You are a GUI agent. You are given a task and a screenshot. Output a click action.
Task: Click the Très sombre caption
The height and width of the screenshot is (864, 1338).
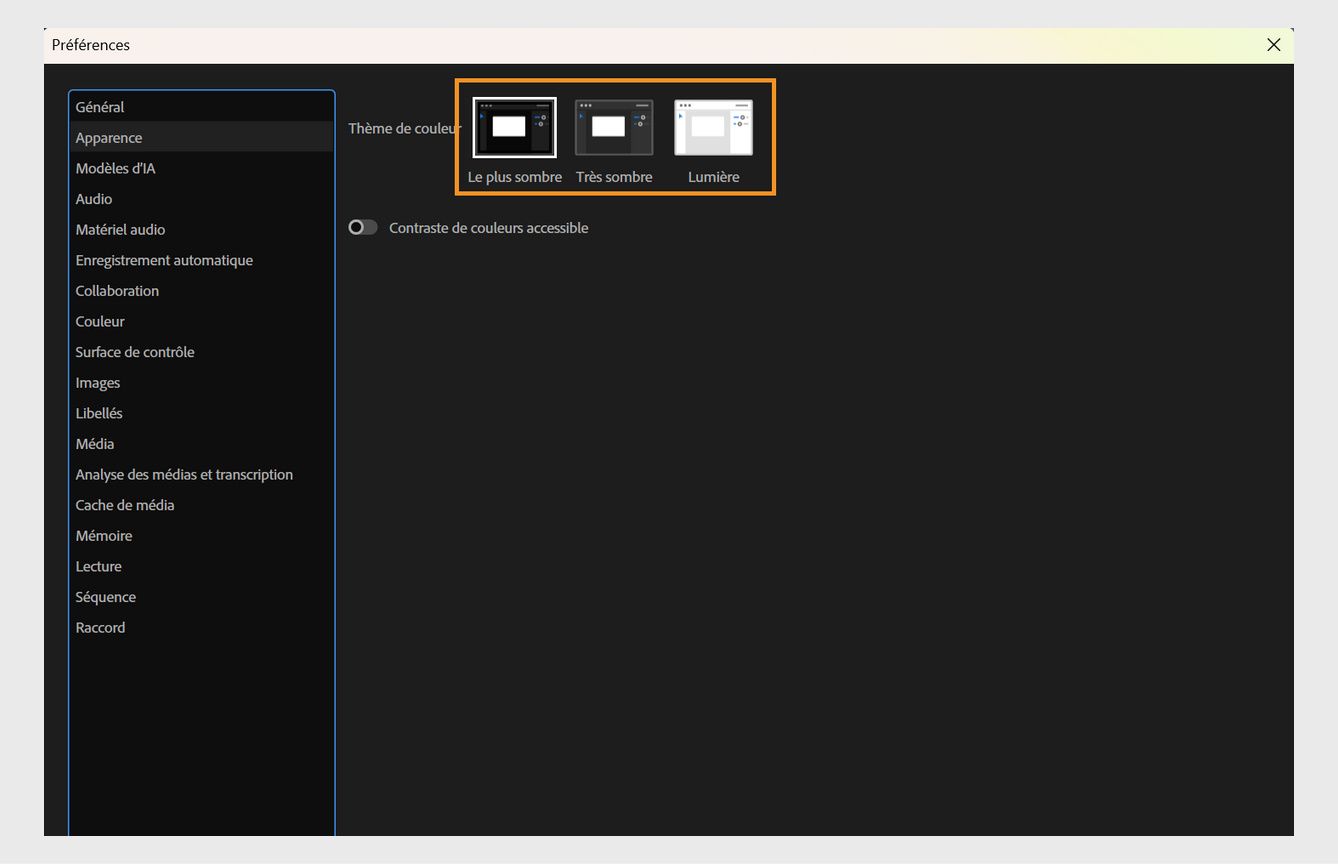point(614,177)
